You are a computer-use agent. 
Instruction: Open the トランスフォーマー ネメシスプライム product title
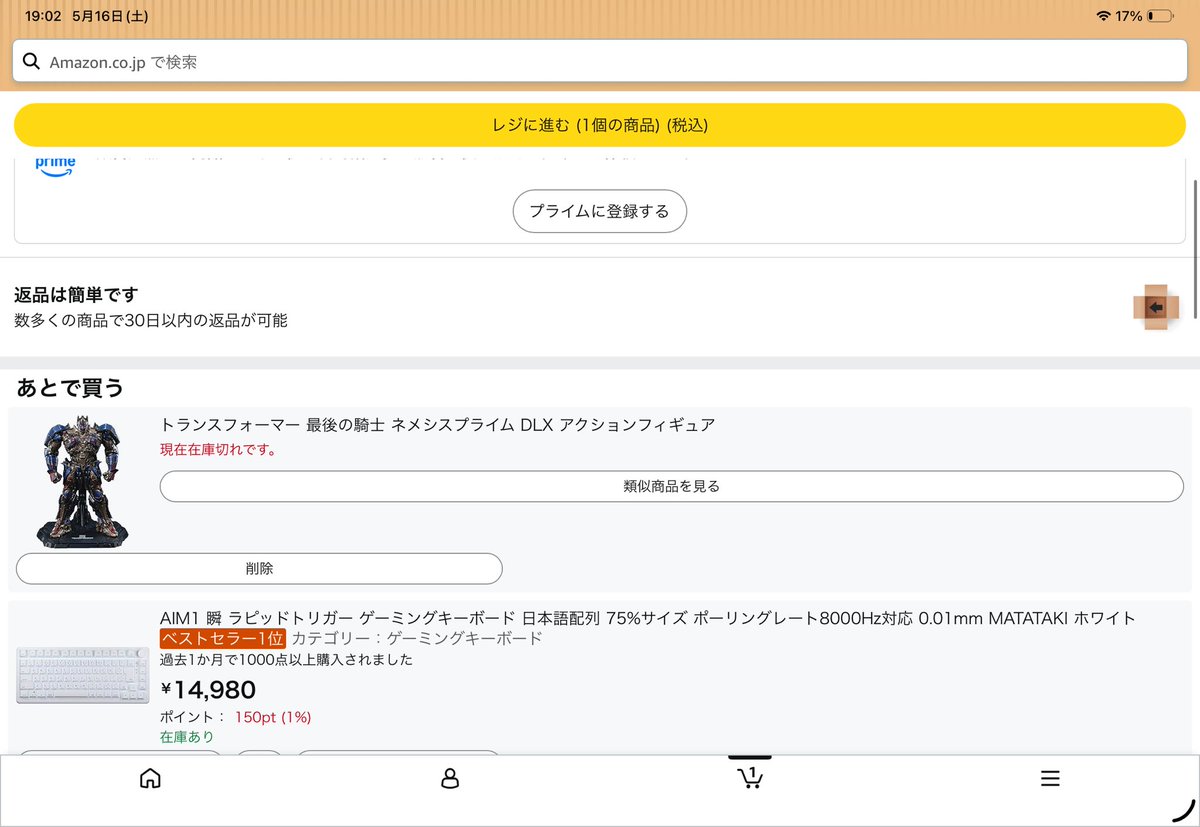[437, 425]
